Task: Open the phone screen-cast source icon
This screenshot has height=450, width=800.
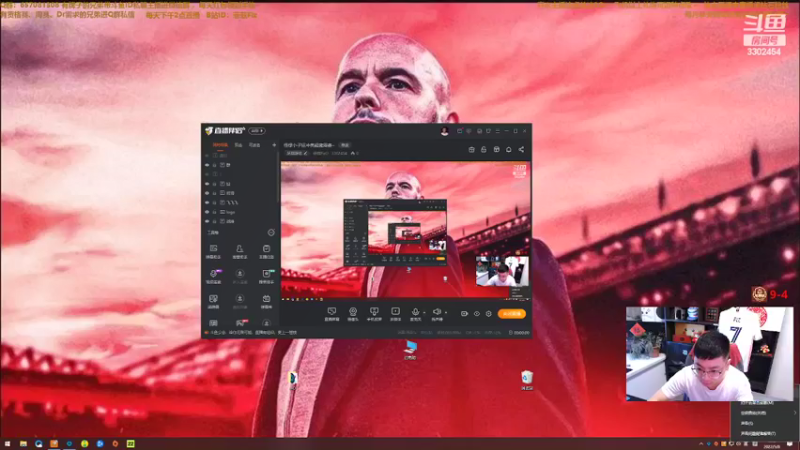Action: [374, 314]
